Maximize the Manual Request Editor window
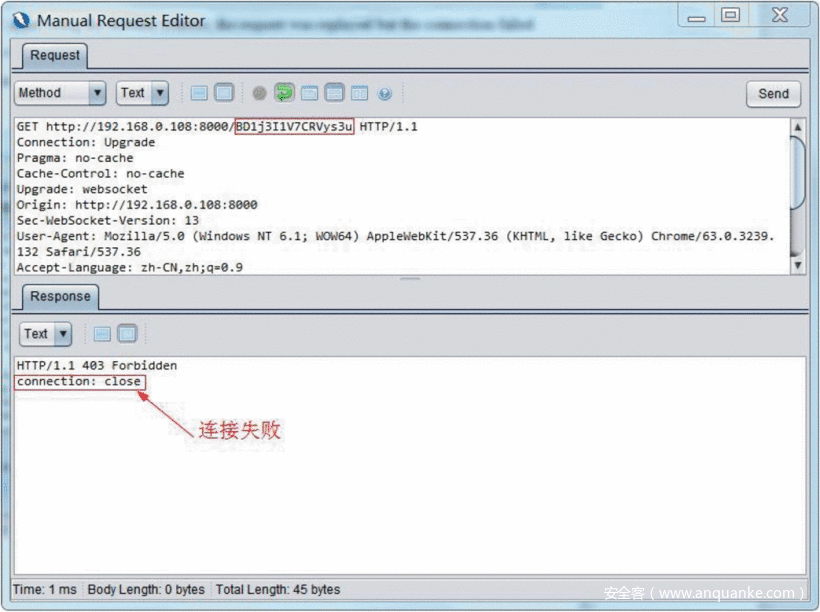Viewport: 820px width, 612px height. pos(730,15)
